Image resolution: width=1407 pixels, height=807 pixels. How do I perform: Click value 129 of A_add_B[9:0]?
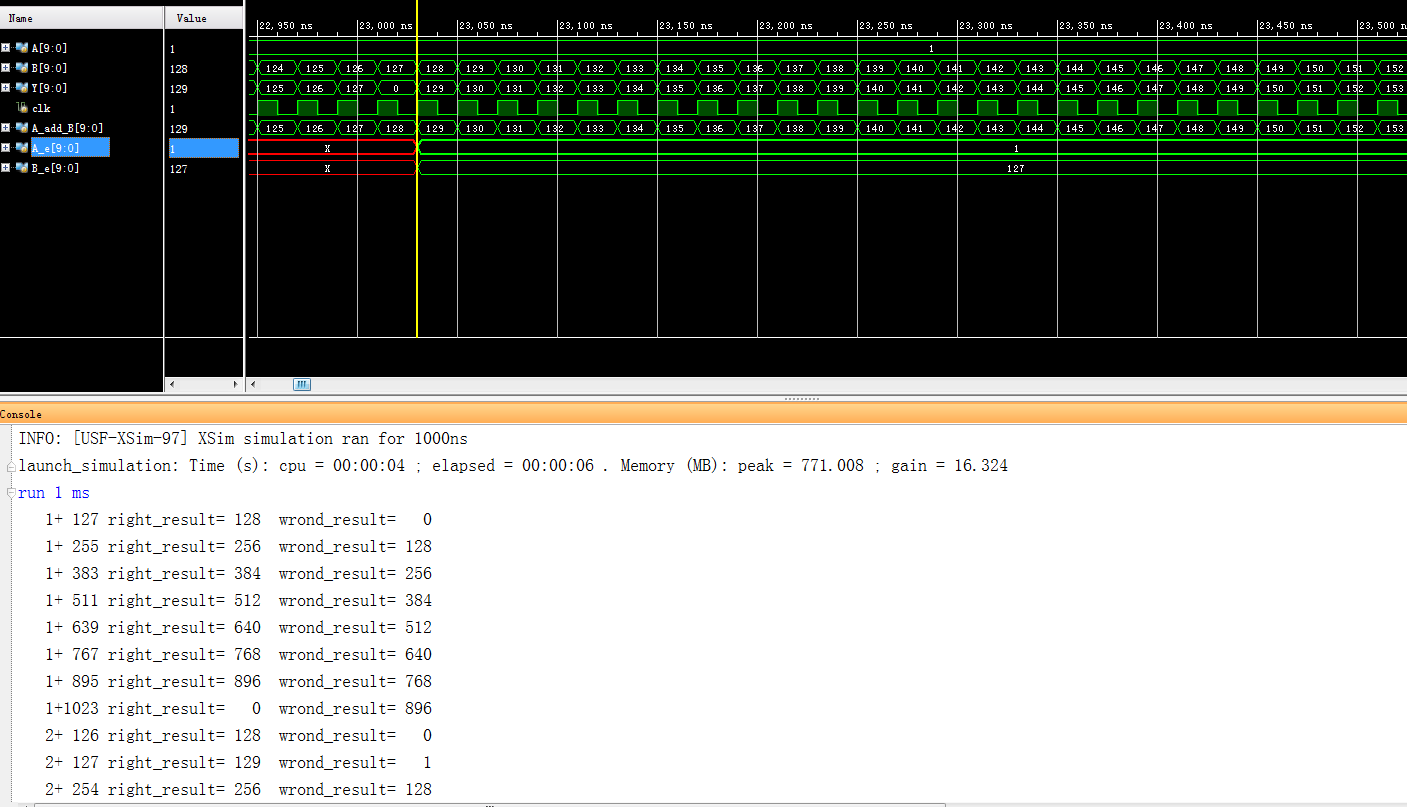point(178,129)
